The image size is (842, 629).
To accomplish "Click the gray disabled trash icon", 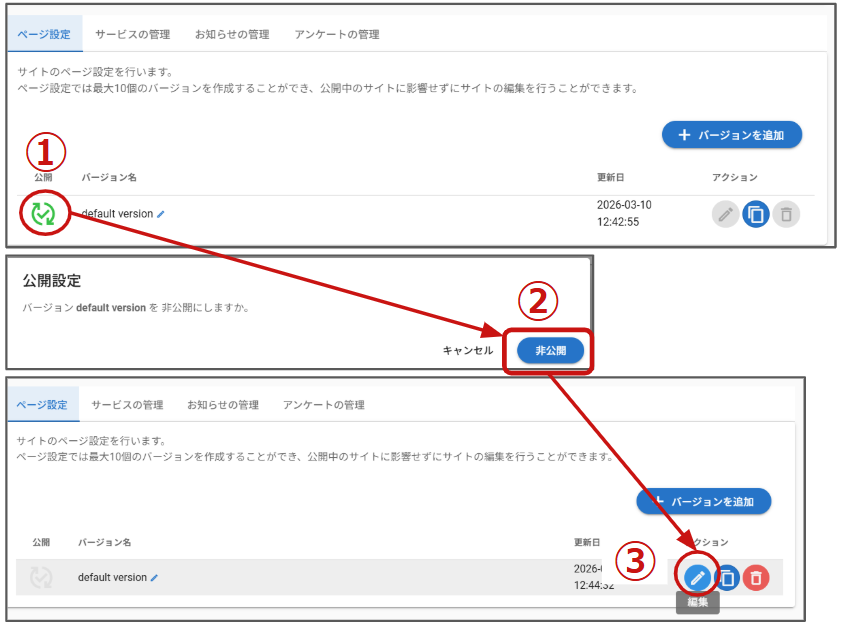I will coord(787,214).
